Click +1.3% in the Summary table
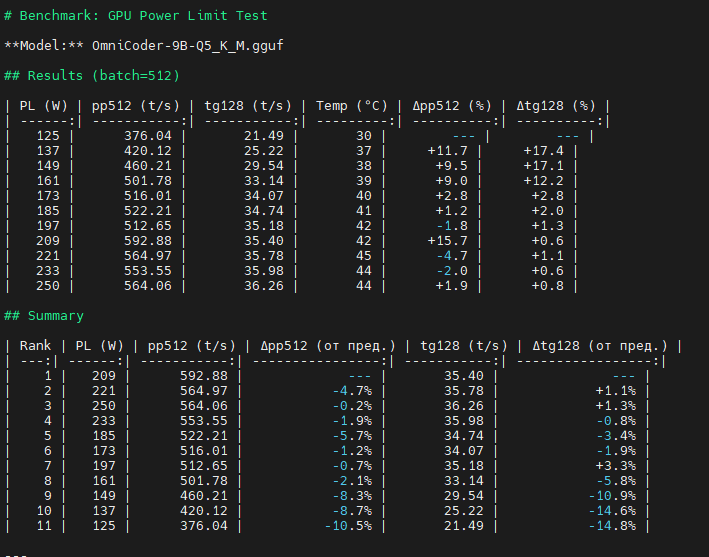Viewport: 709px width, 557px height. [616, 406]
